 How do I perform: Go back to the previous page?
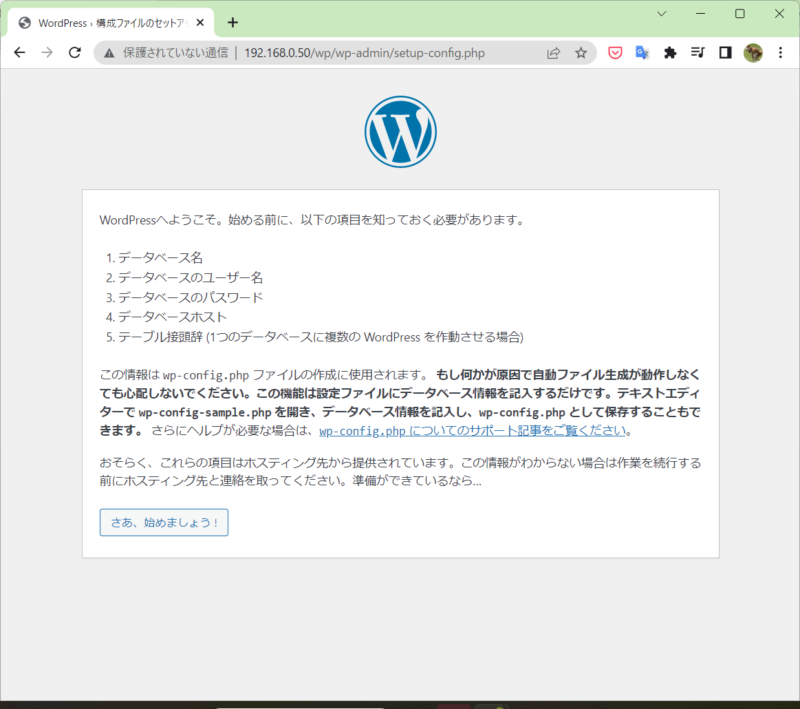tap(20, 53)
